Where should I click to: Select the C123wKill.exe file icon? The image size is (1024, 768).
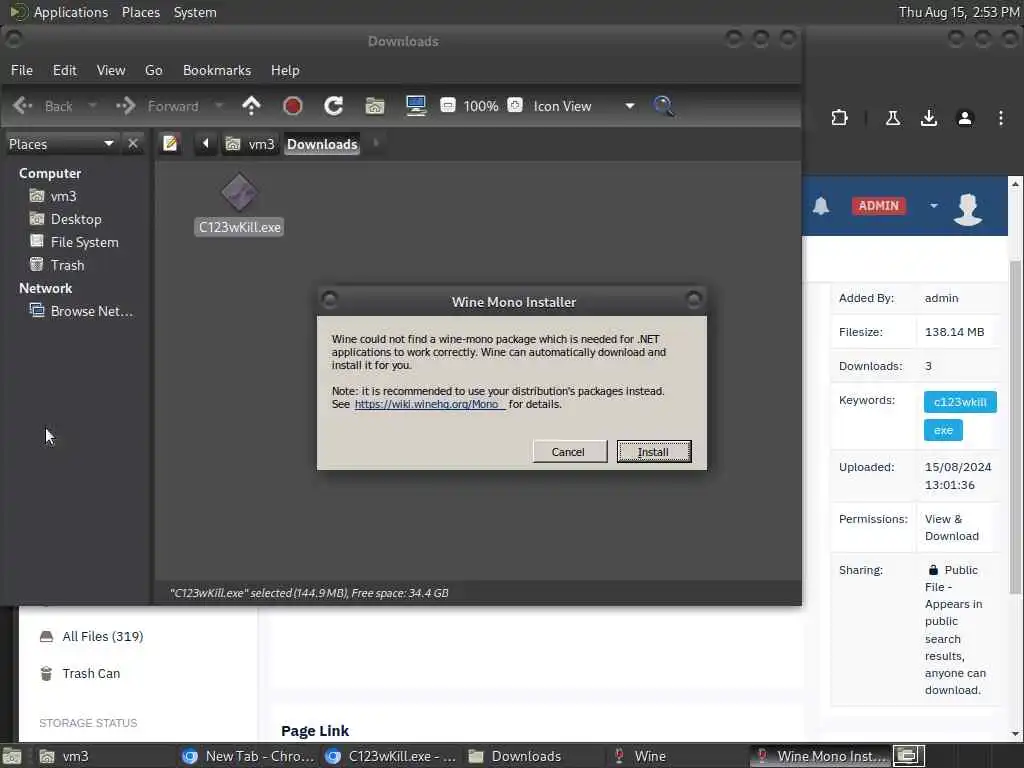point(239,193)
